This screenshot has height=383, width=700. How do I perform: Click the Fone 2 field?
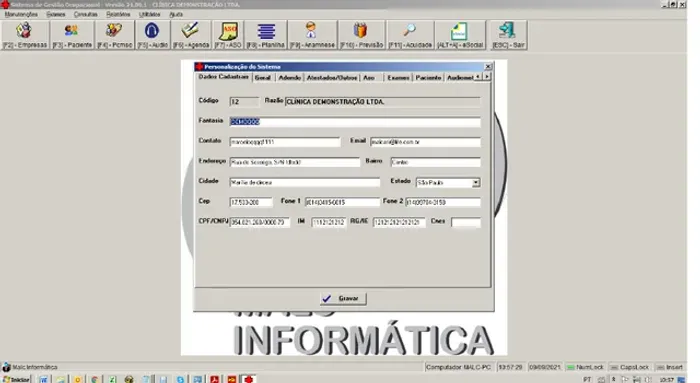443,202
